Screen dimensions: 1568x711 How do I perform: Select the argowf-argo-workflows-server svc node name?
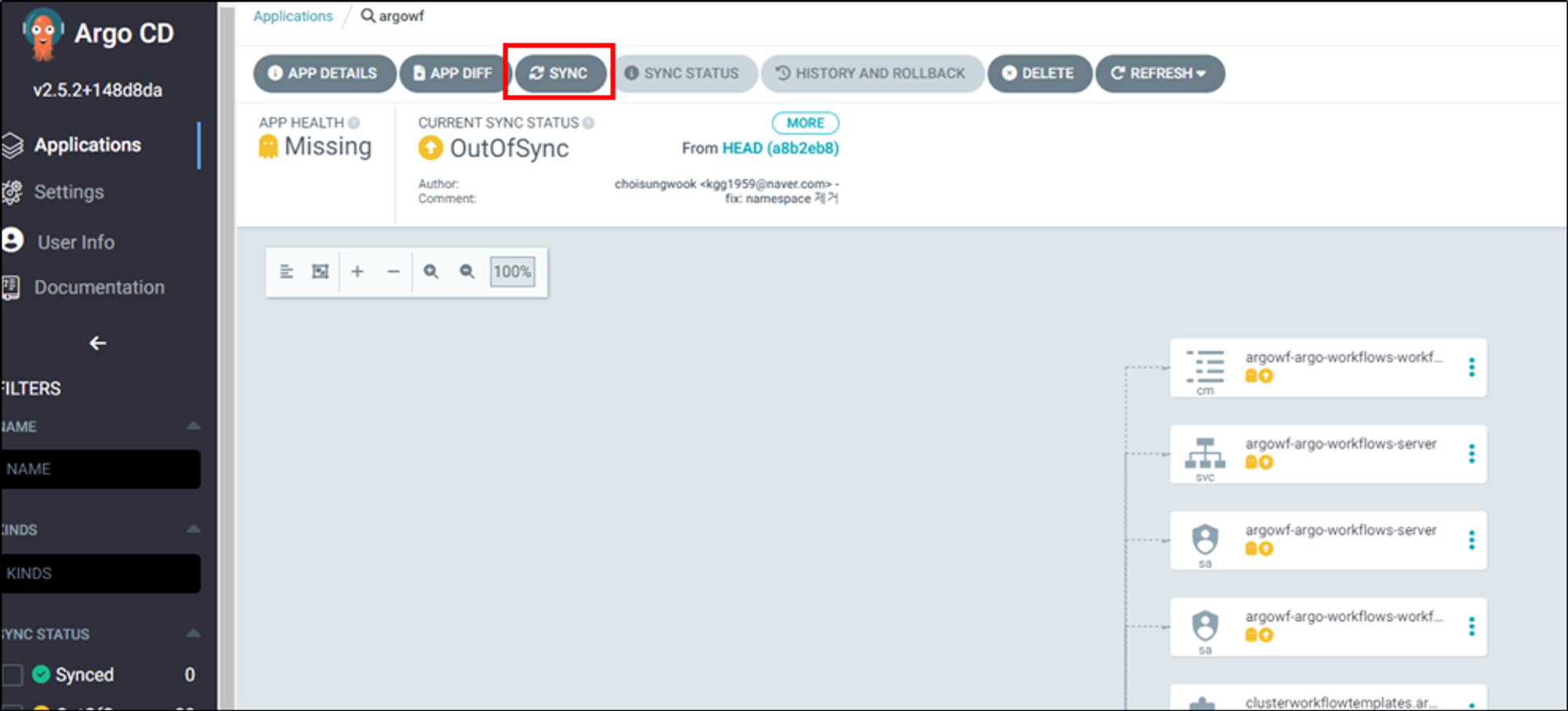pyautogui.click(x=1341, y=444)
